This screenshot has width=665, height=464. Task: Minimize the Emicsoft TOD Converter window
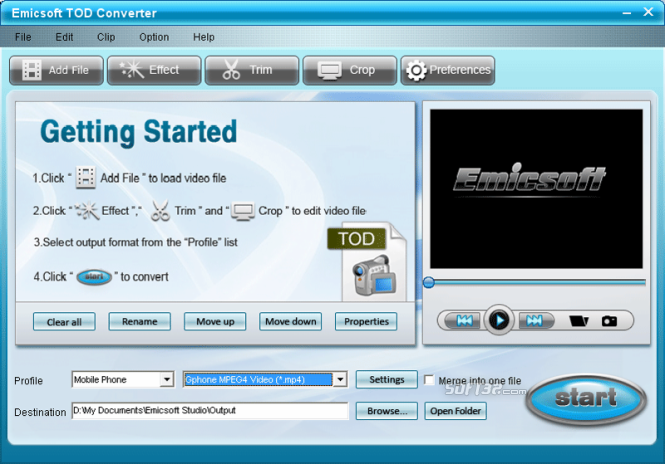pyautogui.click(x=627, y=13)
